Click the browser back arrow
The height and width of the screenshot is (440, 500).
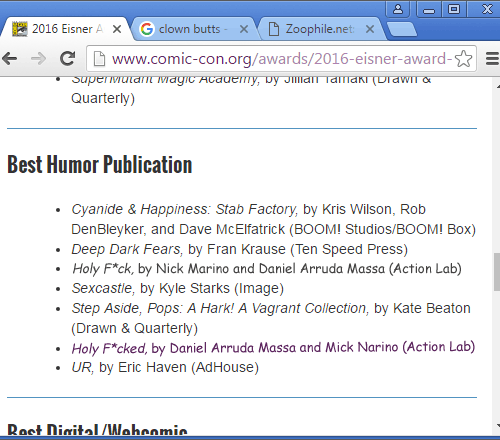coord(10,59)
